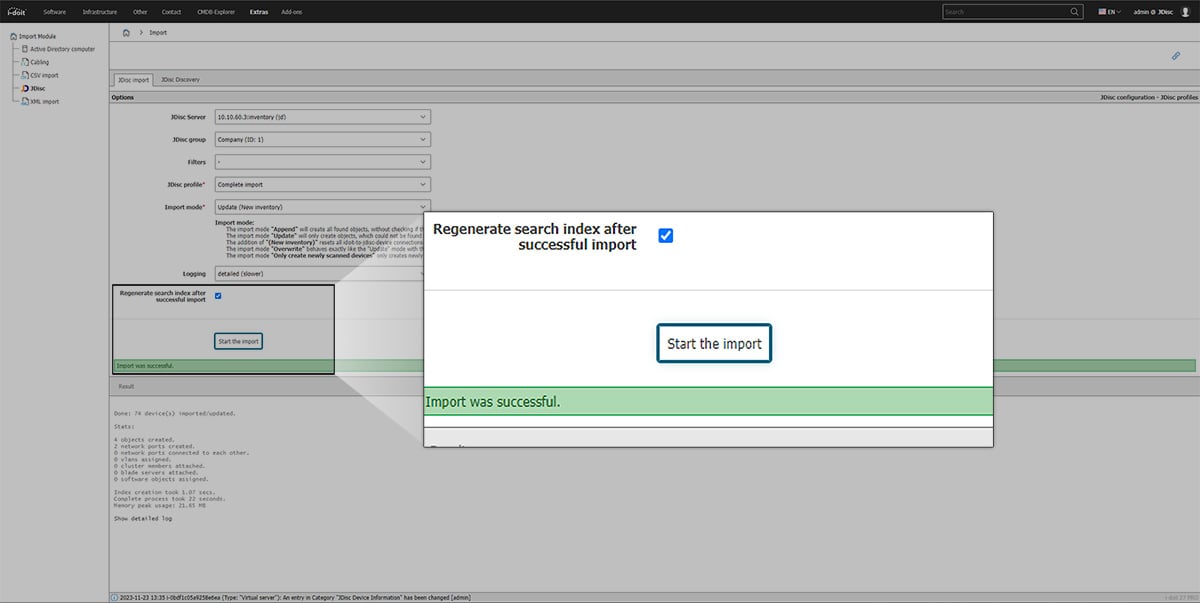Open the EN language selector

pos(1109,12)
